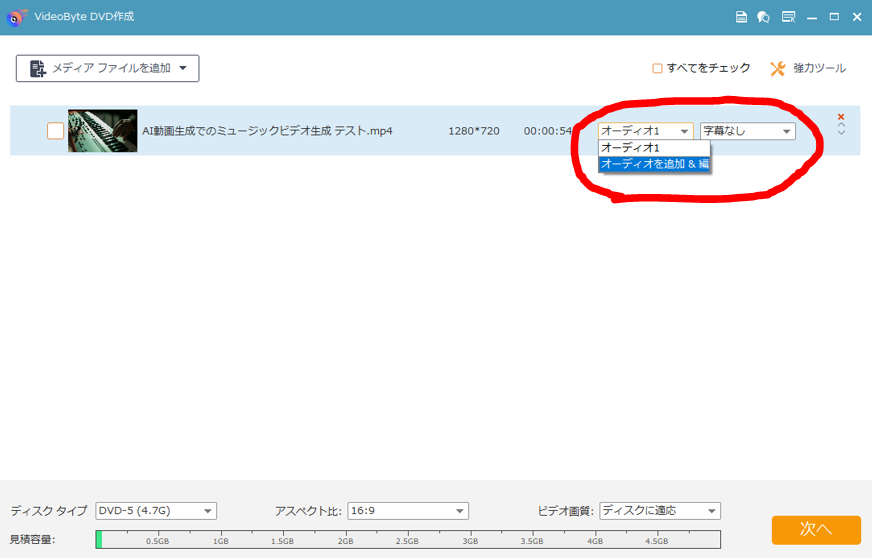Click the save project icon in title bar
This screenshot has width=872, height=558.
[741, 17]
